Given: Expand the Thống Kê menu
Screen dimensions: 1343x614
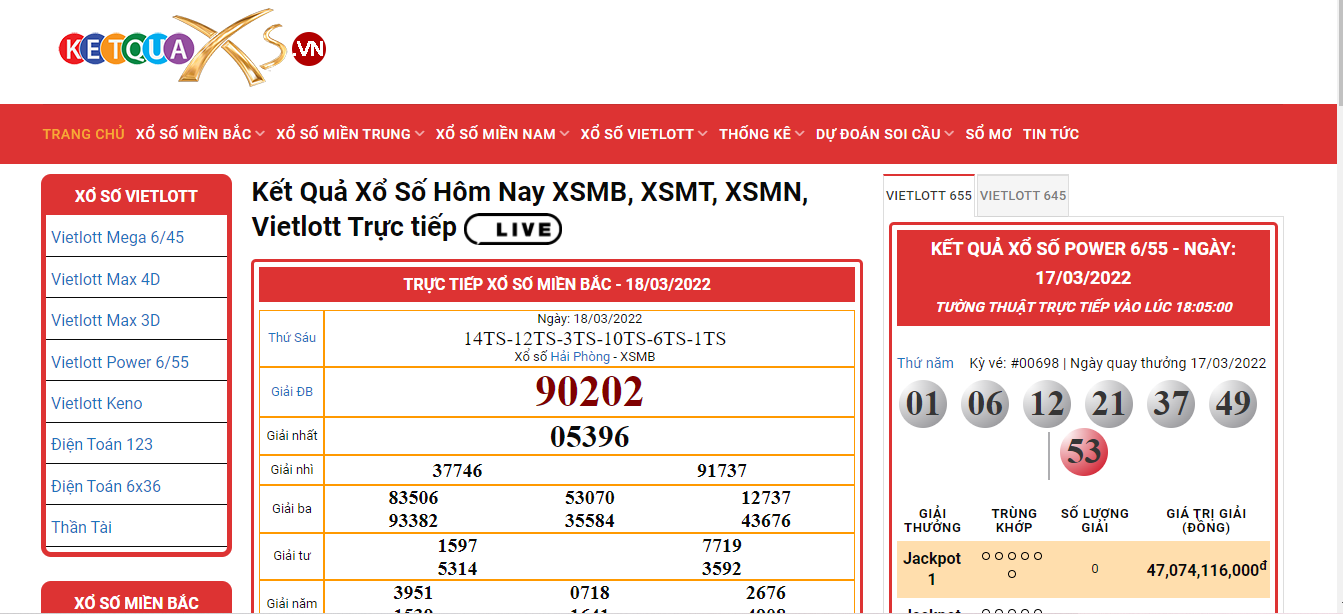Looking at the screenshot, I should tap(762, 134).
